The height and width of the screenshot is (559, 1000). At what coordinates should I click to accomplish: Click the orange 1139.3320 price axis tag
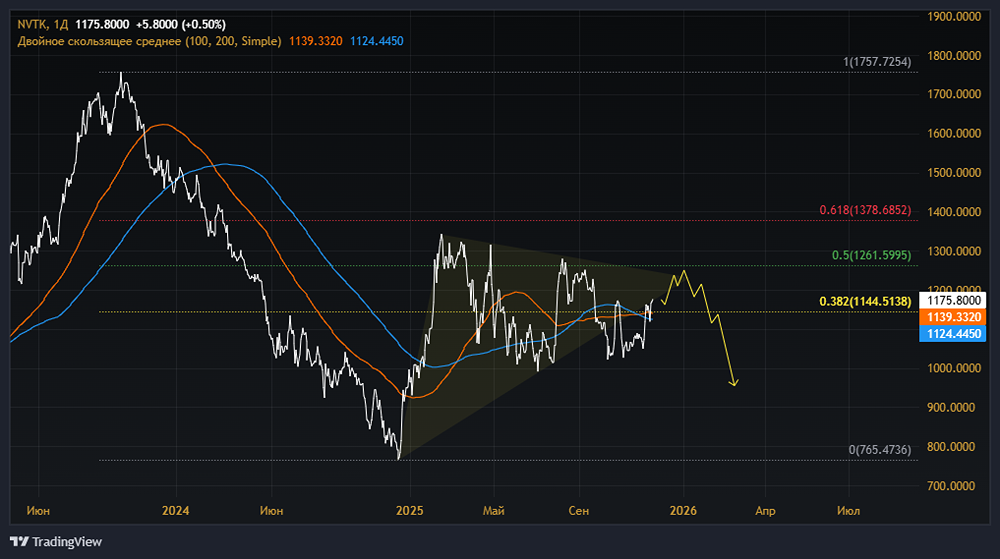953,316
